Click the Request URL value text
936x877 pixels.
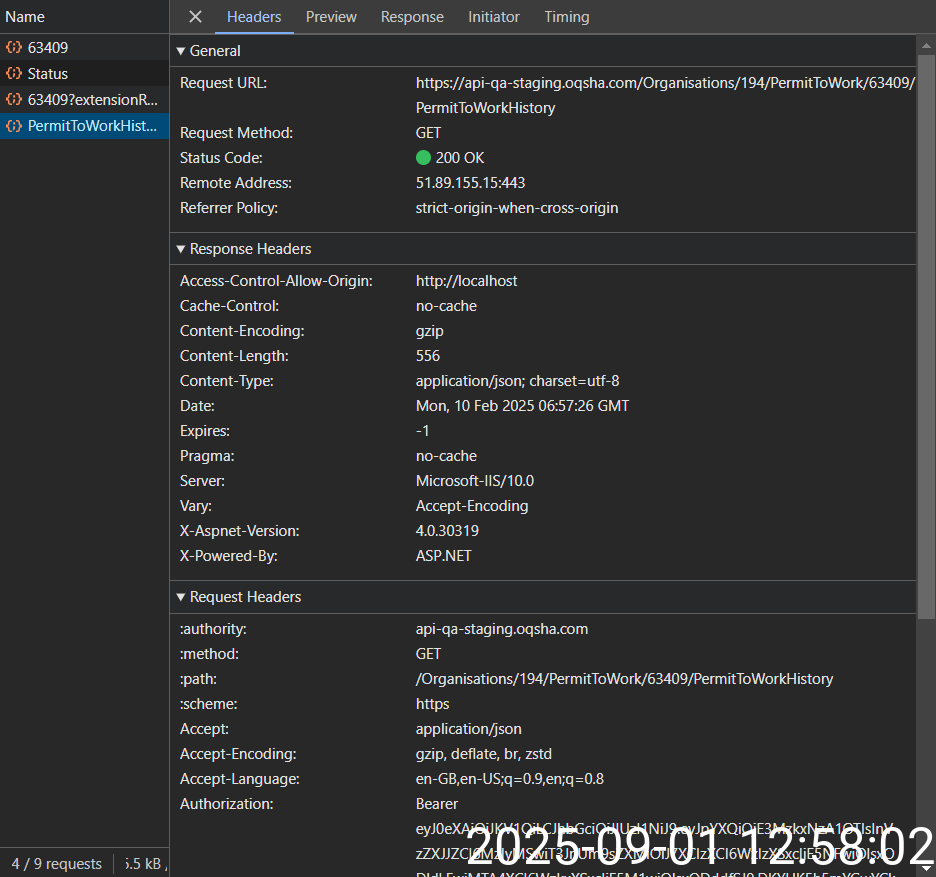click(x=664, y=83)
